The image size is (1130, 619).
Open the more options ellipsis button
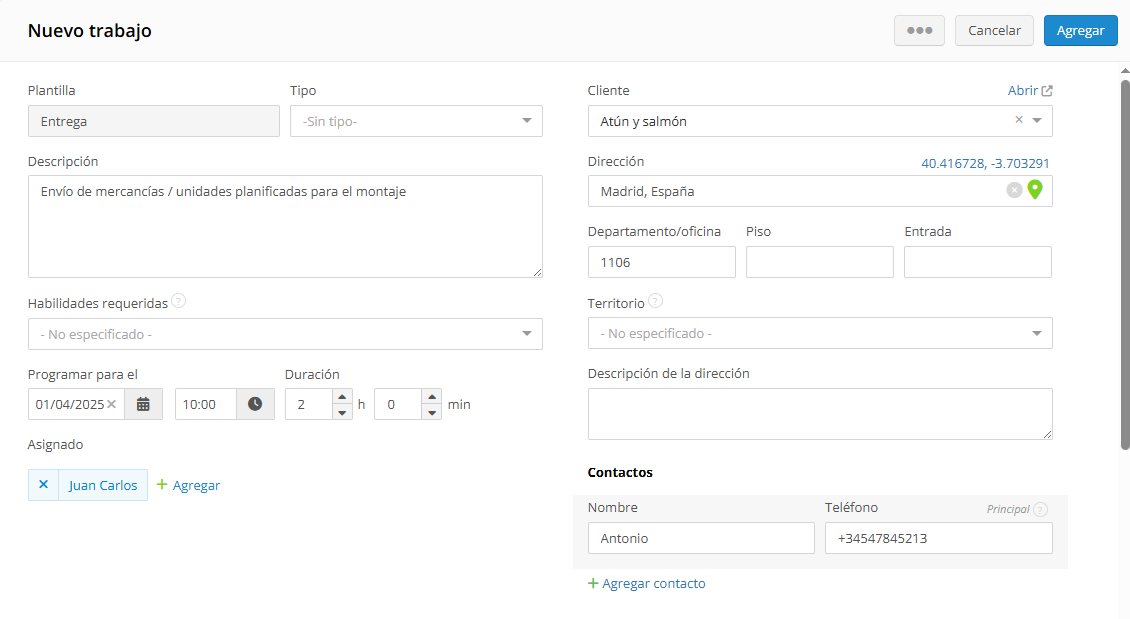pos(920,30)
